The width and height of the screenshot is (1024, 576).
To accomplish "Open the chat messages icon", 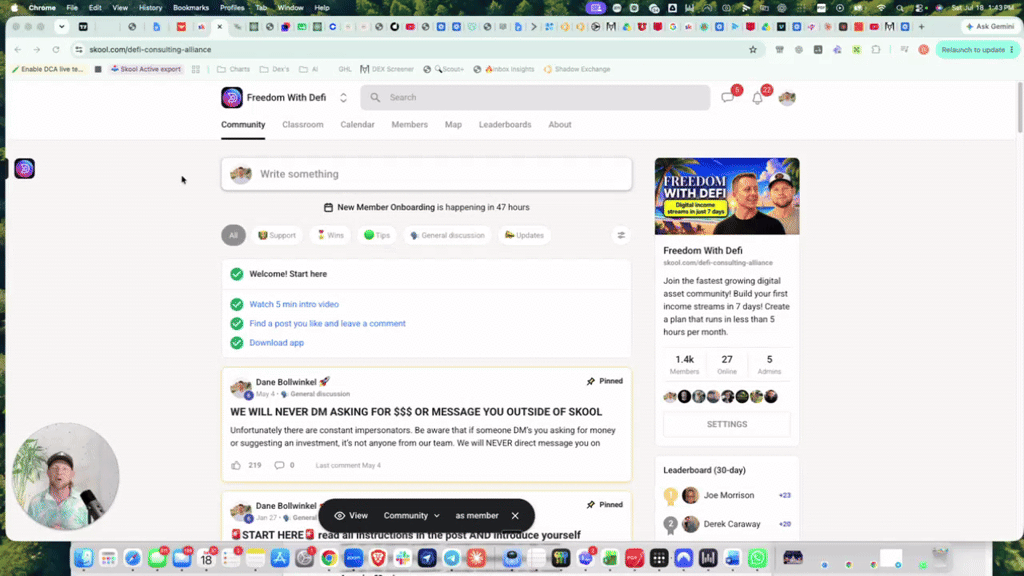I will pos(728,97).
